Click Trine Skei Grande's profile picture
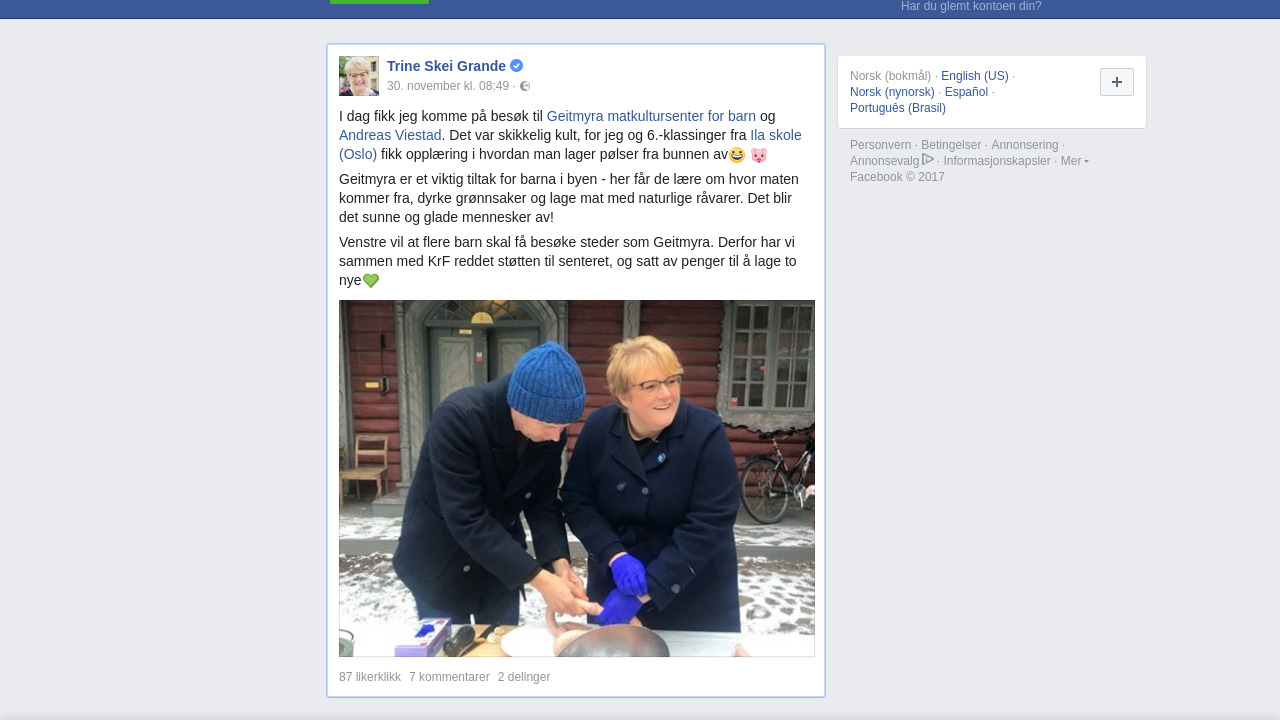Viewport: 1280px width, 720px height. (x=359, y=76)
